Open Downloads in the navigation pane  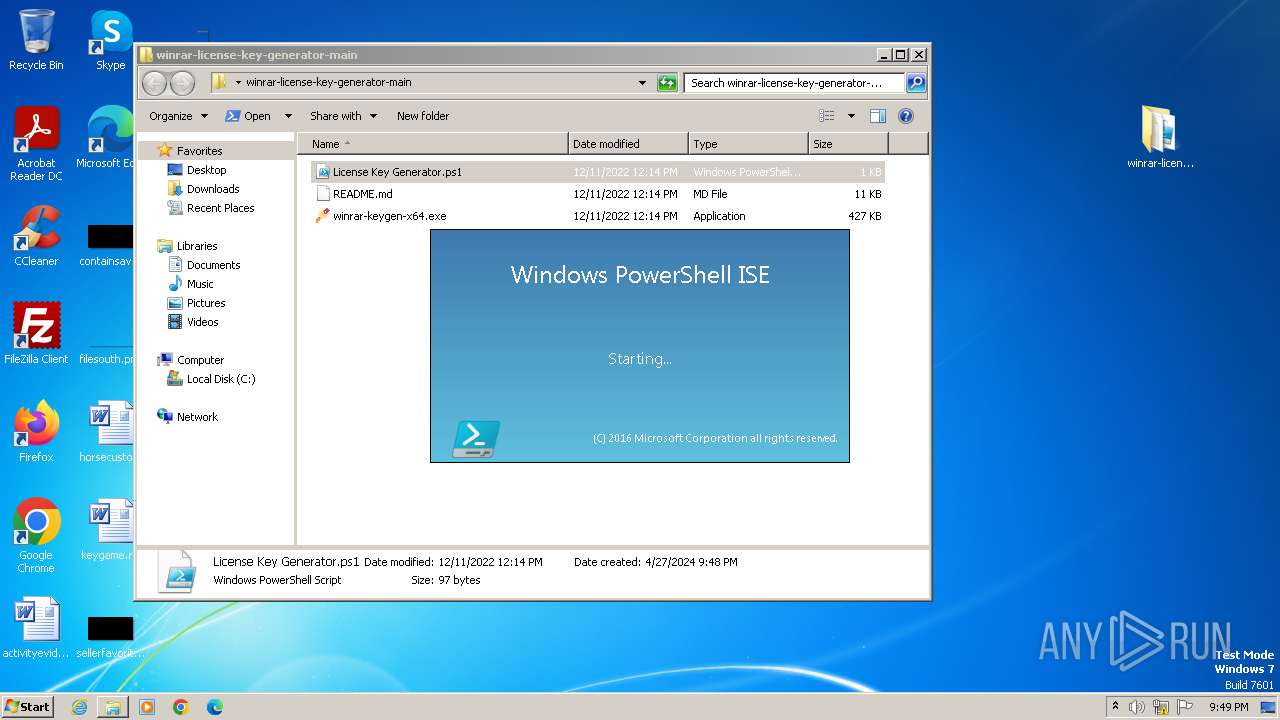pos(212,189)
